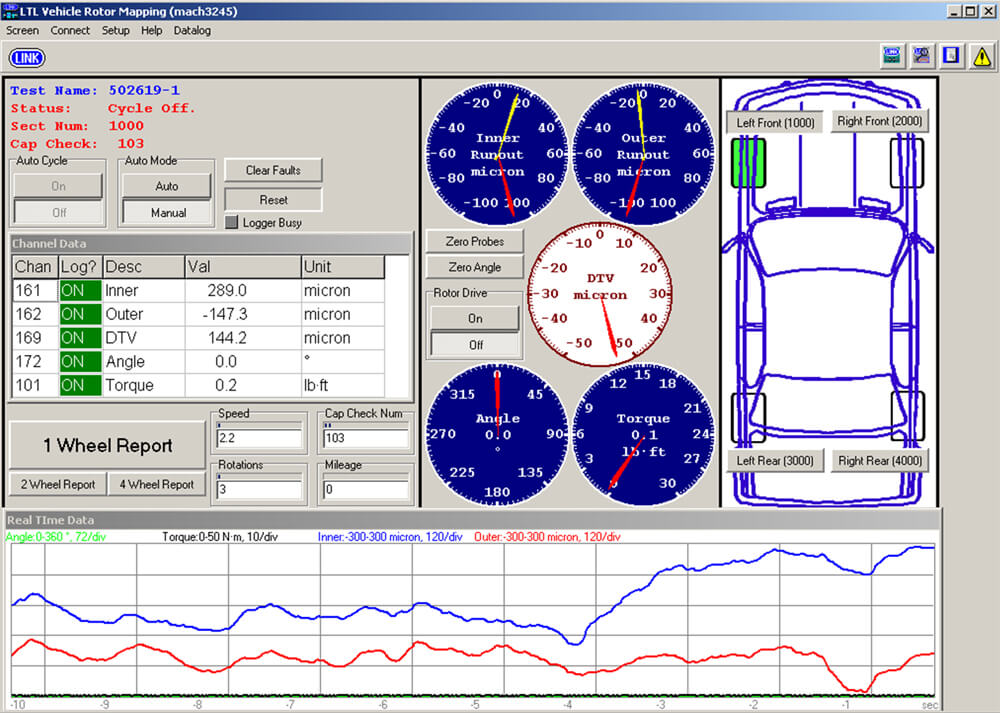Select the right rear wheel box on car
This screenshot has width=1000, height=713.
pyautogui.click(x=908, y=417)
